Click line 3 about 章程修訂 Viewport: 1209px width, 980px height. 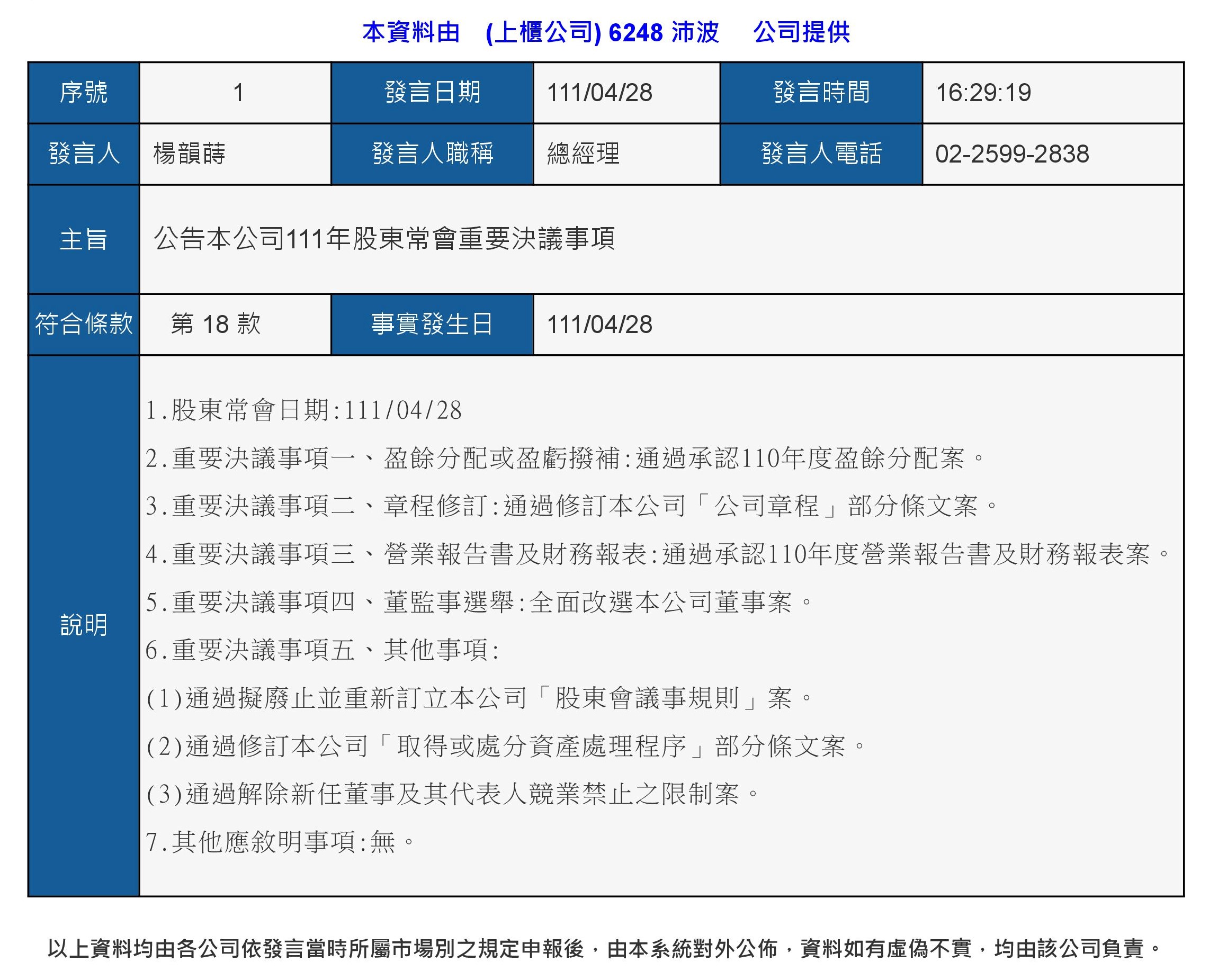[572, 506]
